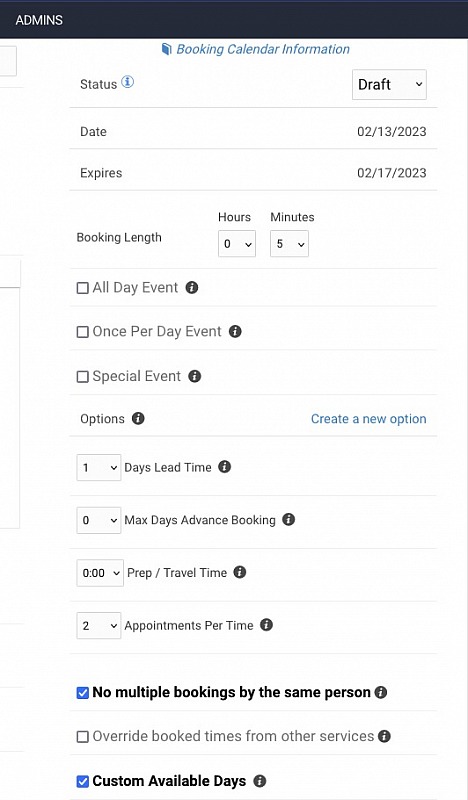Screen dimensions: 468x800
Task: Click the All Day Event info icon
Action: pos(192,288)
